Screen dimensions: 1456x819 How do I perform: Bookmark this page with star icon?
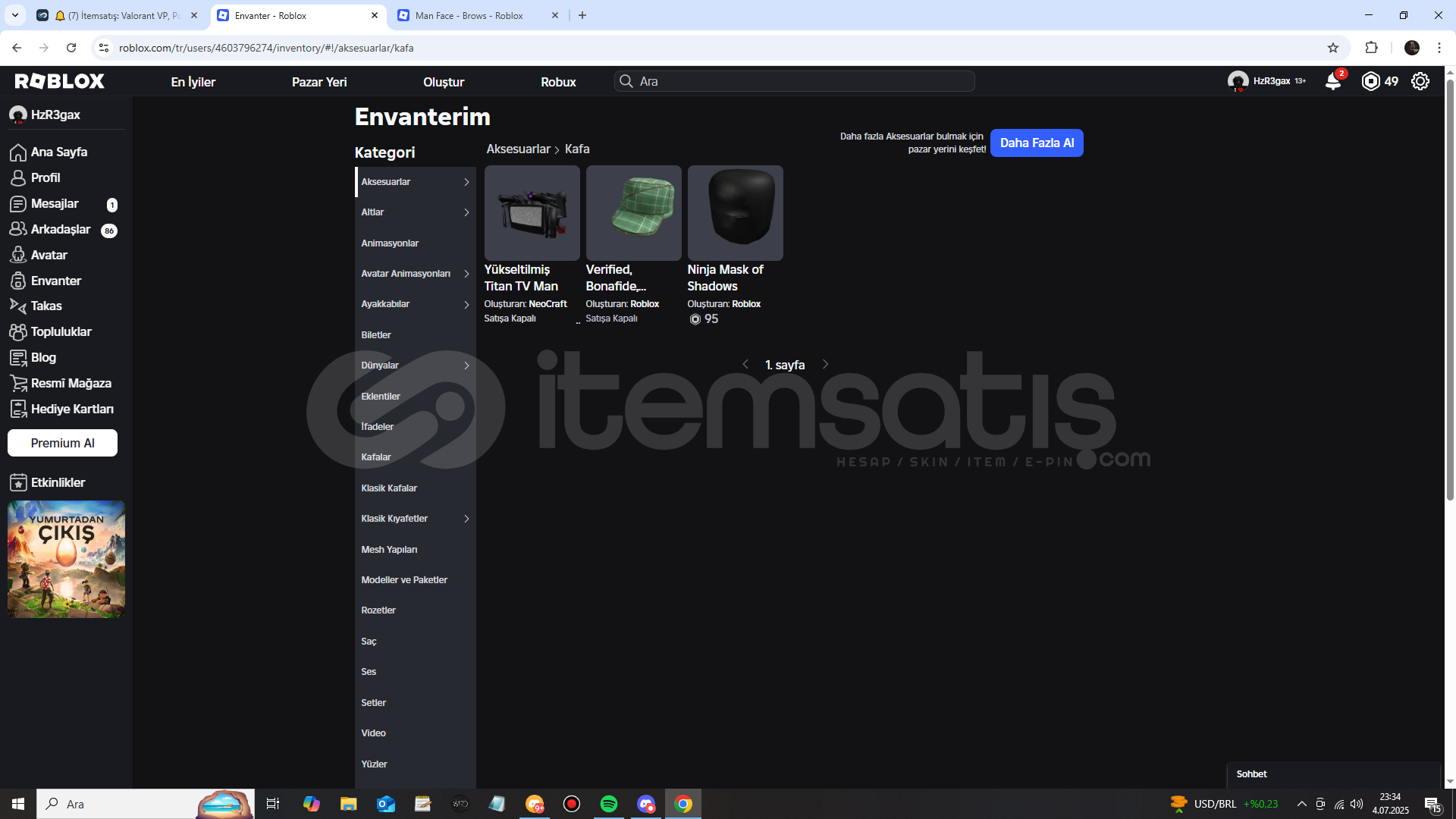point(1333,48)
